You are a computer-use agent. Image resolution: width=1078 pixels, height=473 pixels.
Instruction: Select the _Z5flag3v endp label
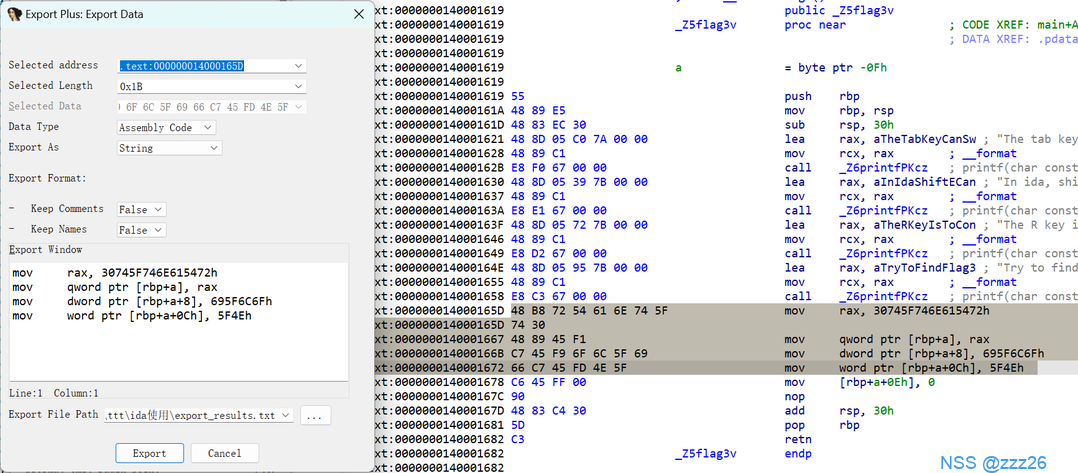[705, 453]
